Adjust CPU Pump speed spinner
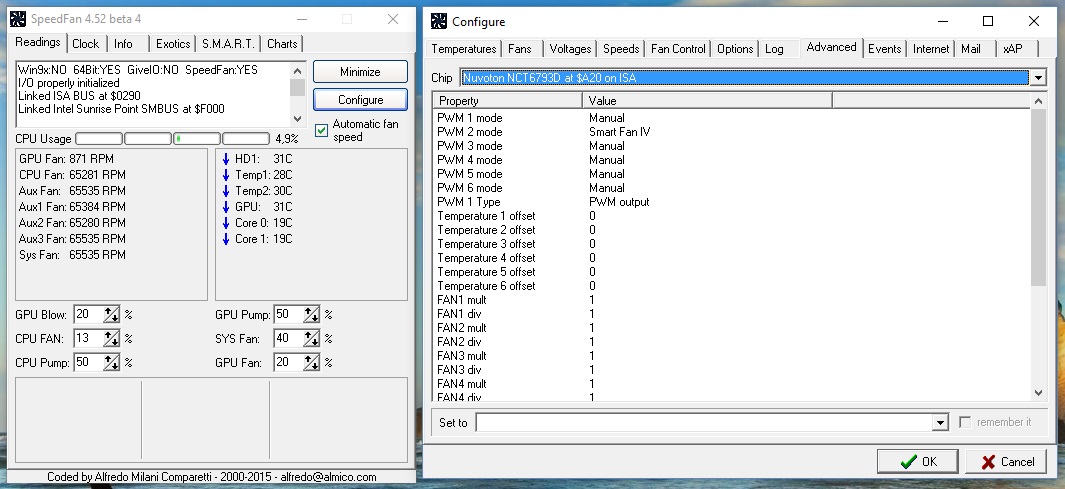This screenshot has height=489, width=1065. tap(111, 362)
